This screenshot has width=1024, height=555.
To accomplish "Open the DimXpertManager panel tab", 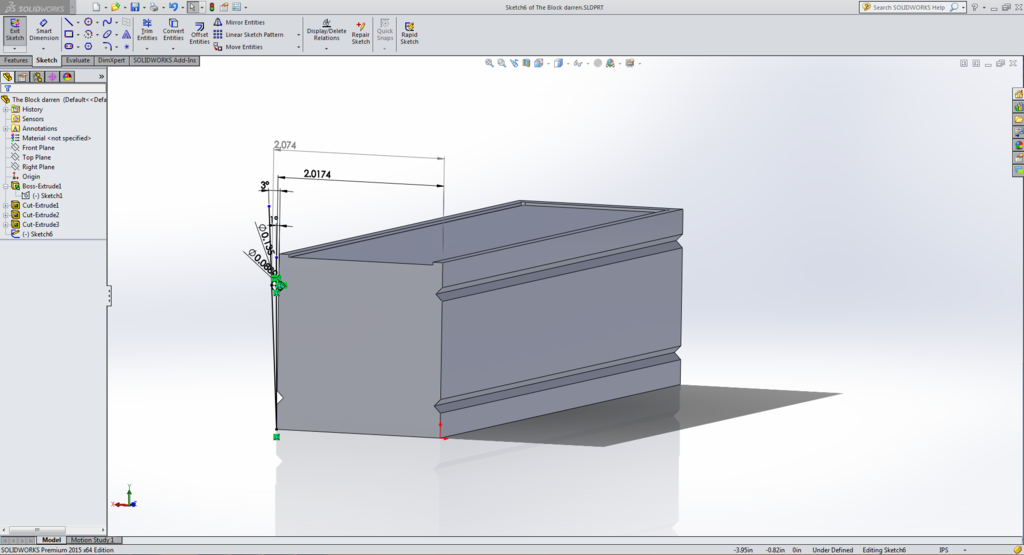I will 52,77.
